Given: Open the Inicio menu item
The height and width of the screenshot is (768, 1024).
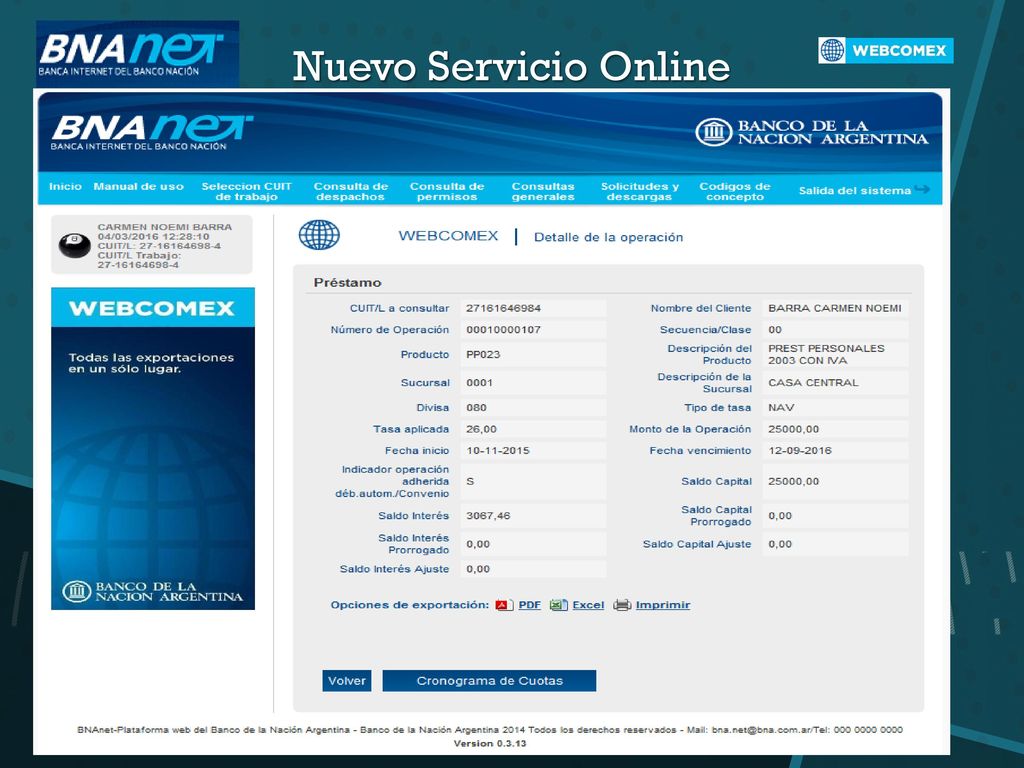Looking at the screenshot, I should pos(65,187).
